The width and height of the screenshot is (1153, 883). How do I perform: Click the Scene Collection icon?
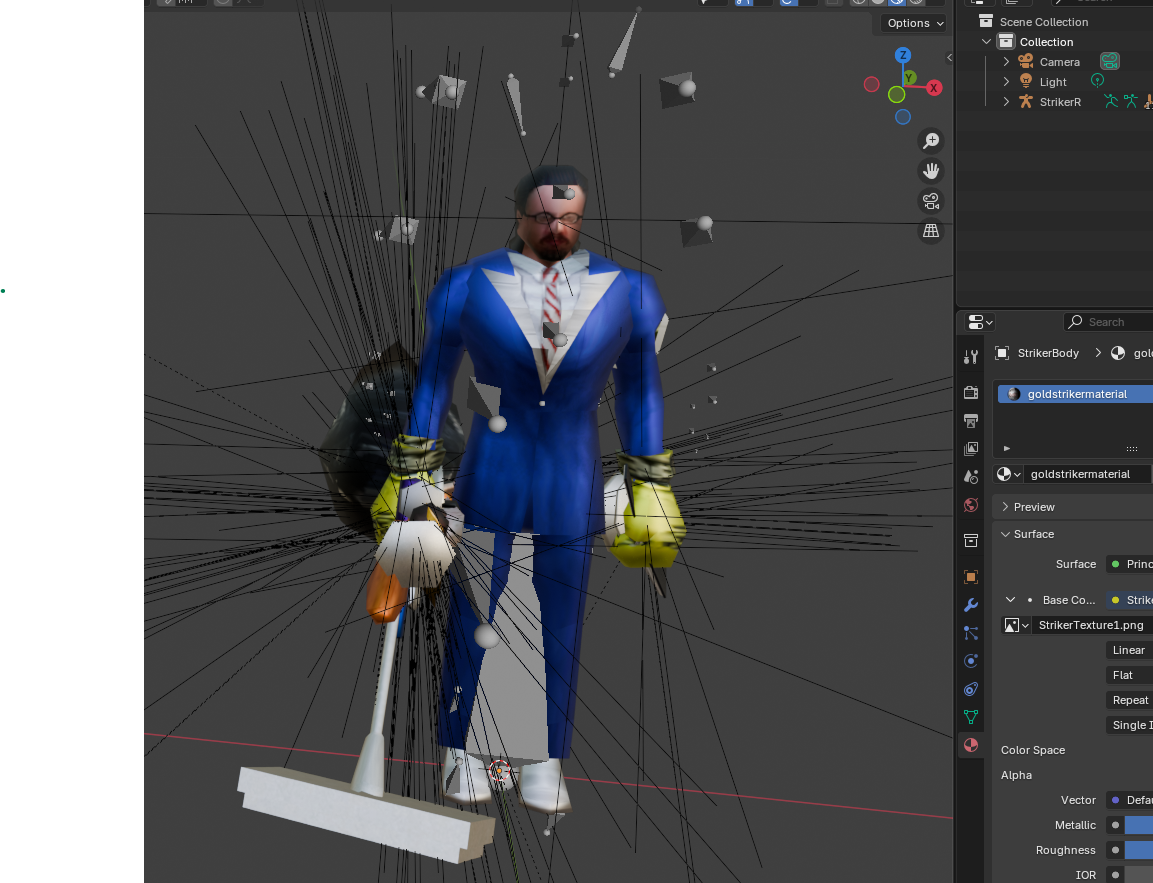pyautogui.click(x=986, y=21)
